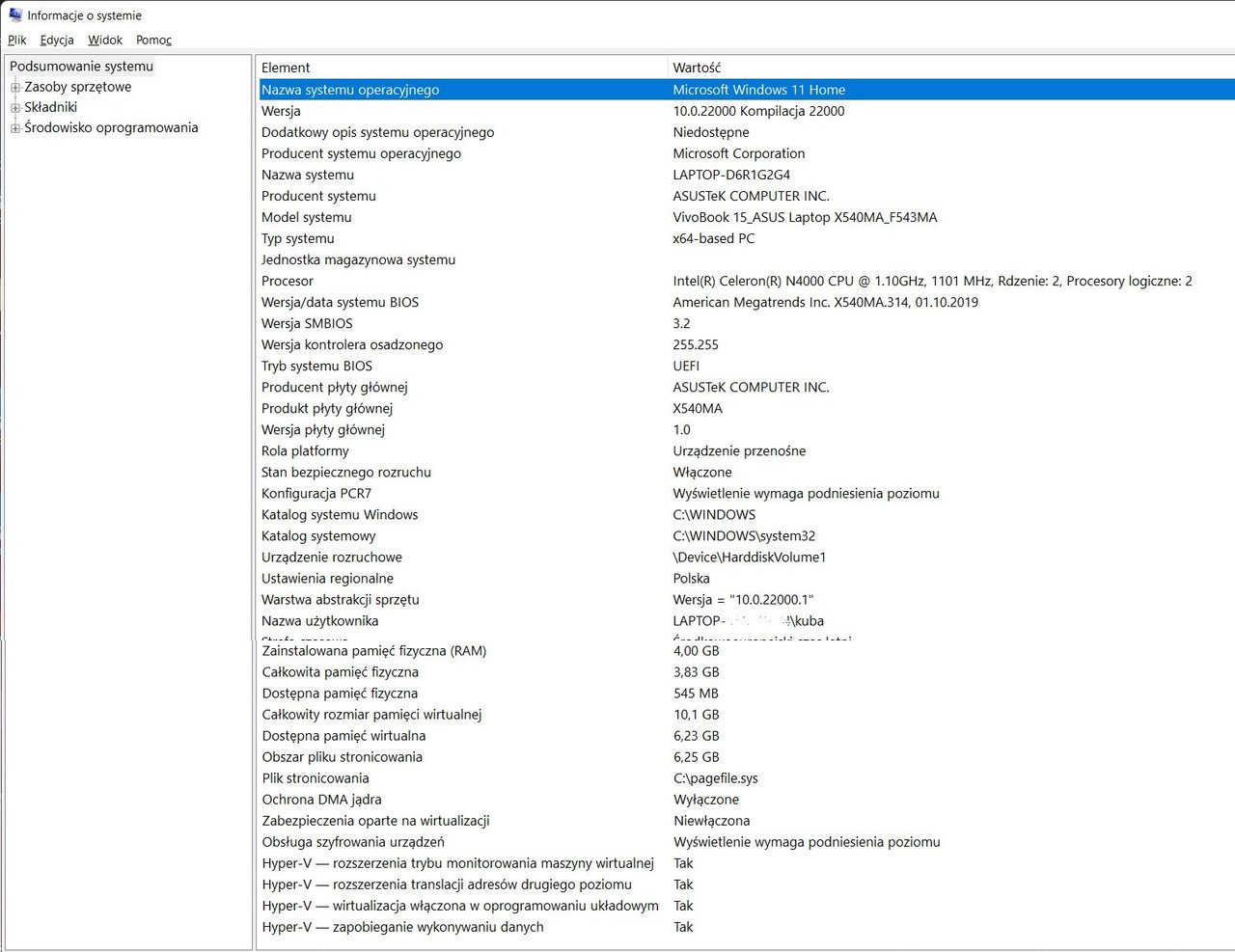Click the Intel Celeron N4000 processor value
Image resolution: width=1235 pixels, height=952 pixels.
point(932,281)
